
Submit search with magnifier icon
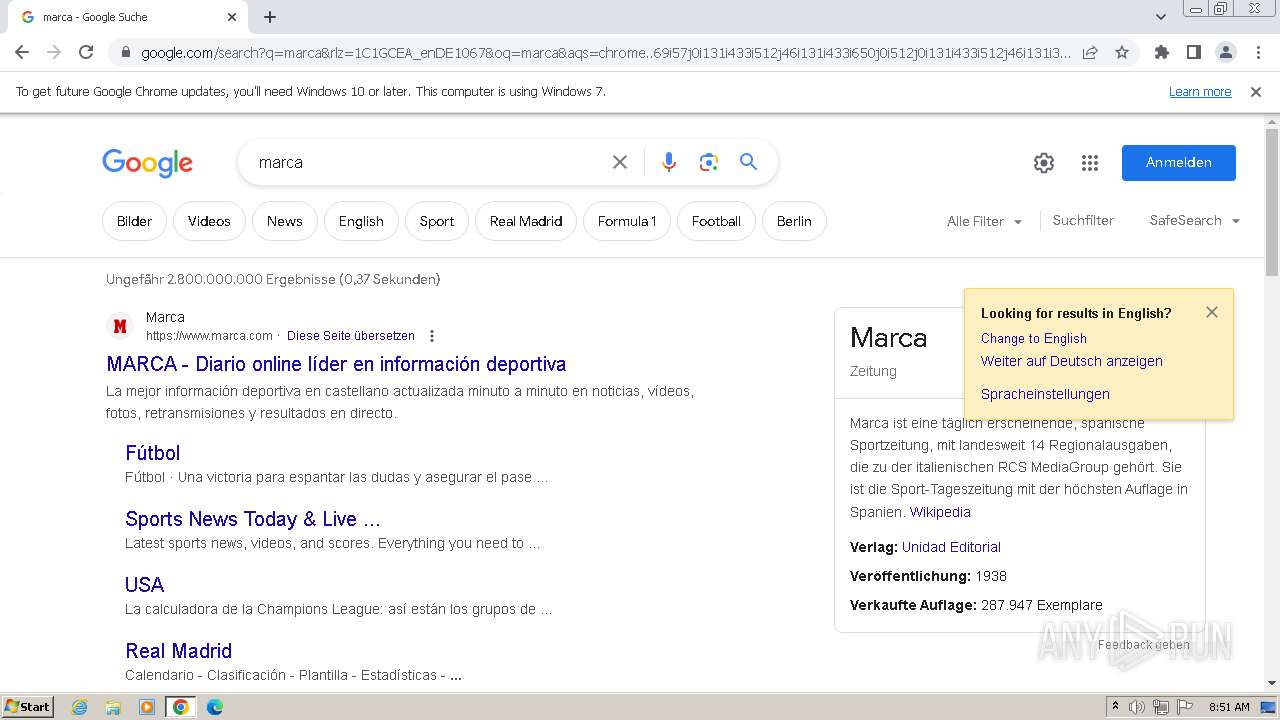click(748, 162)
